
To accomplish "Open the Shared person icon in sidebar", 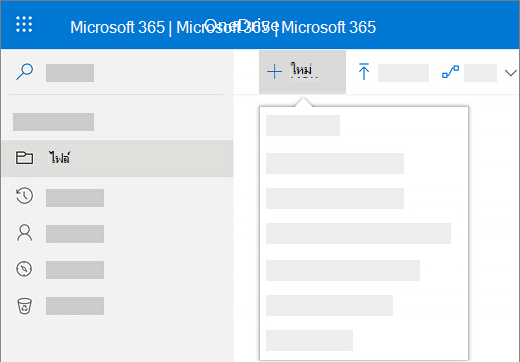I will 24,232.
